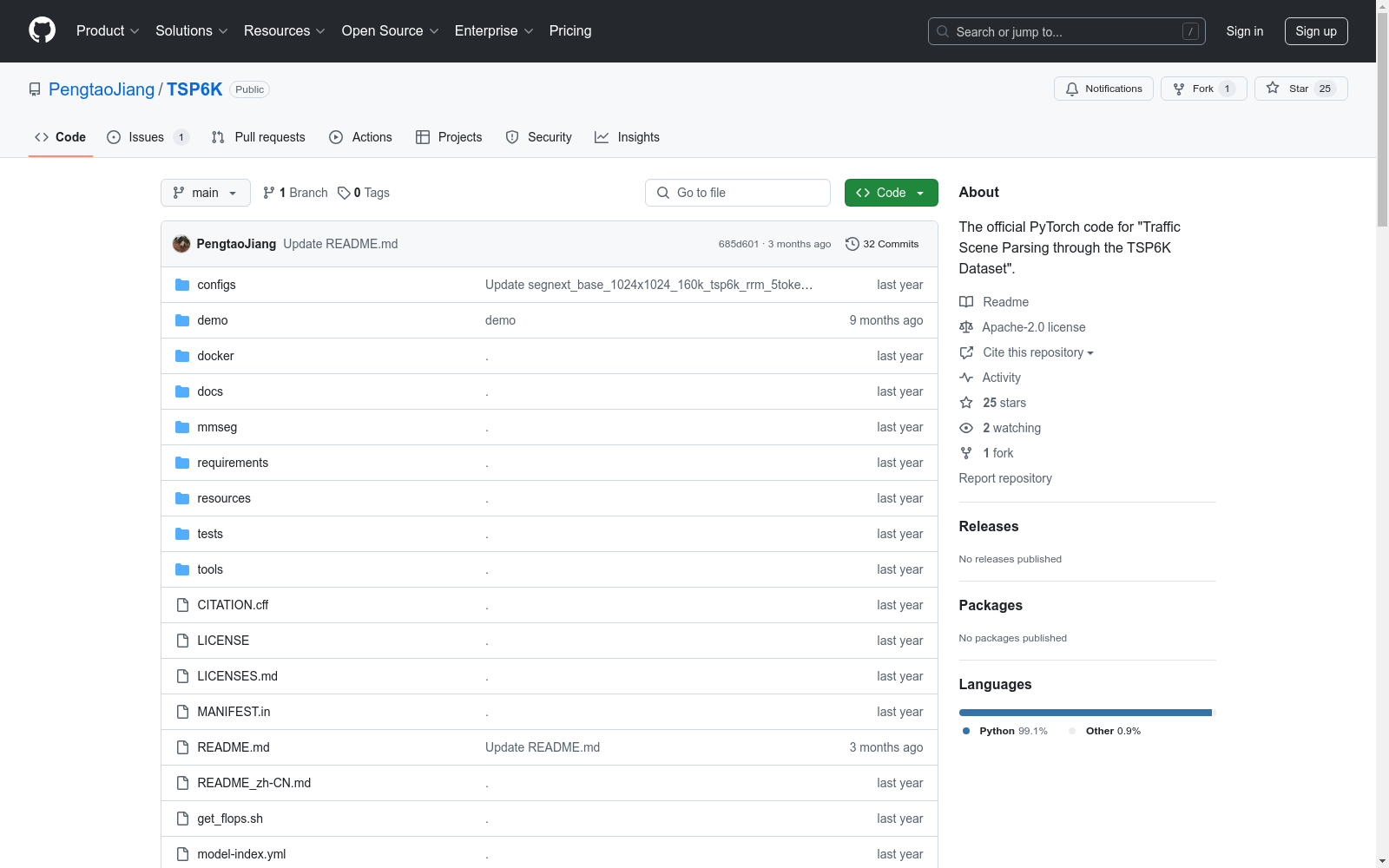Click the fork count icon in About
Viewport: 1389px width, 868px height.
[x=966, y=453]
